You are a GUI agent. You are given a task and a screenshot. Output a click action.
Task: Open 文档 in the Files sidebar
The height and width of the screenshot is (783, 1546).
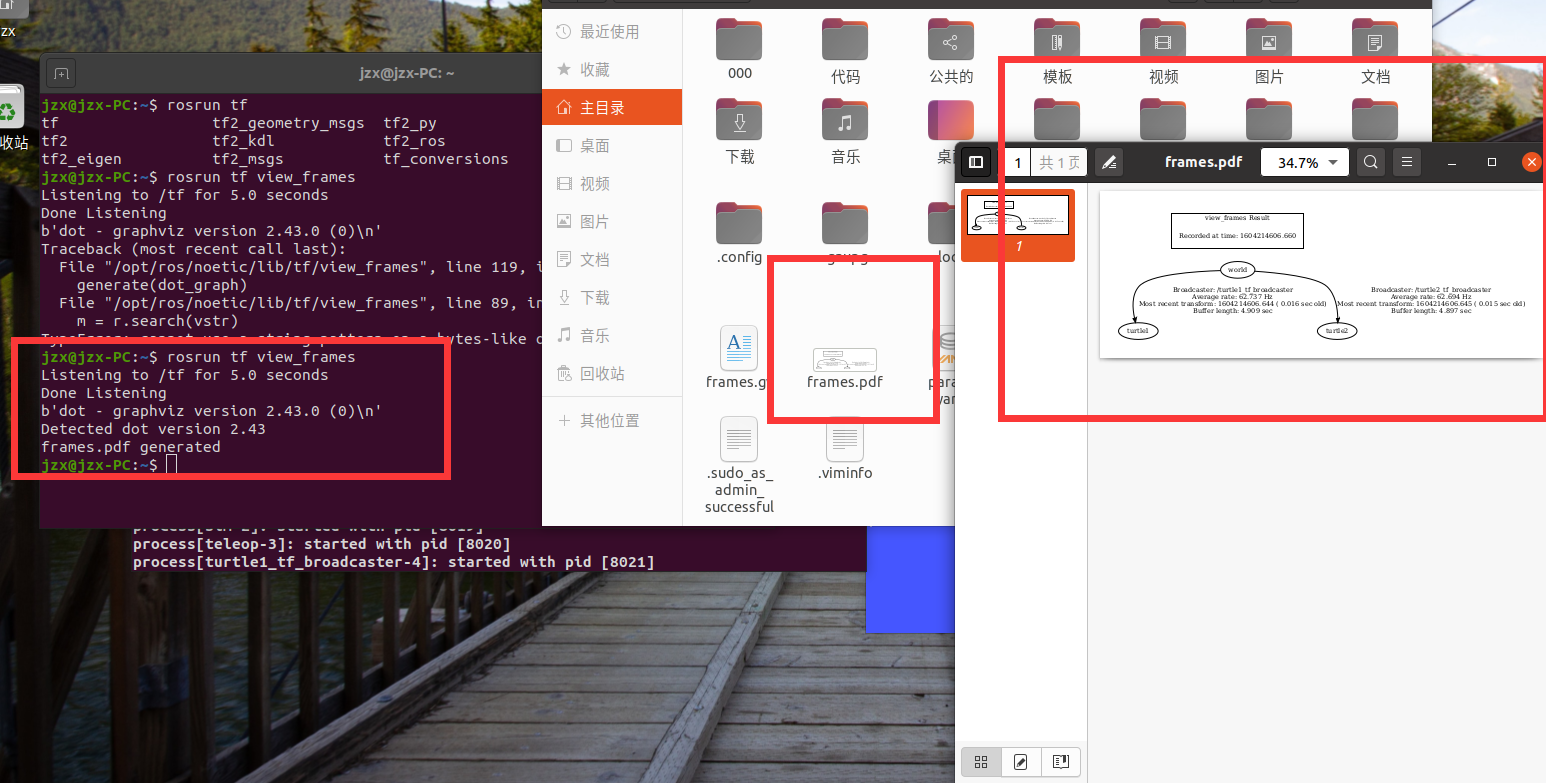(x=612, y=260)
